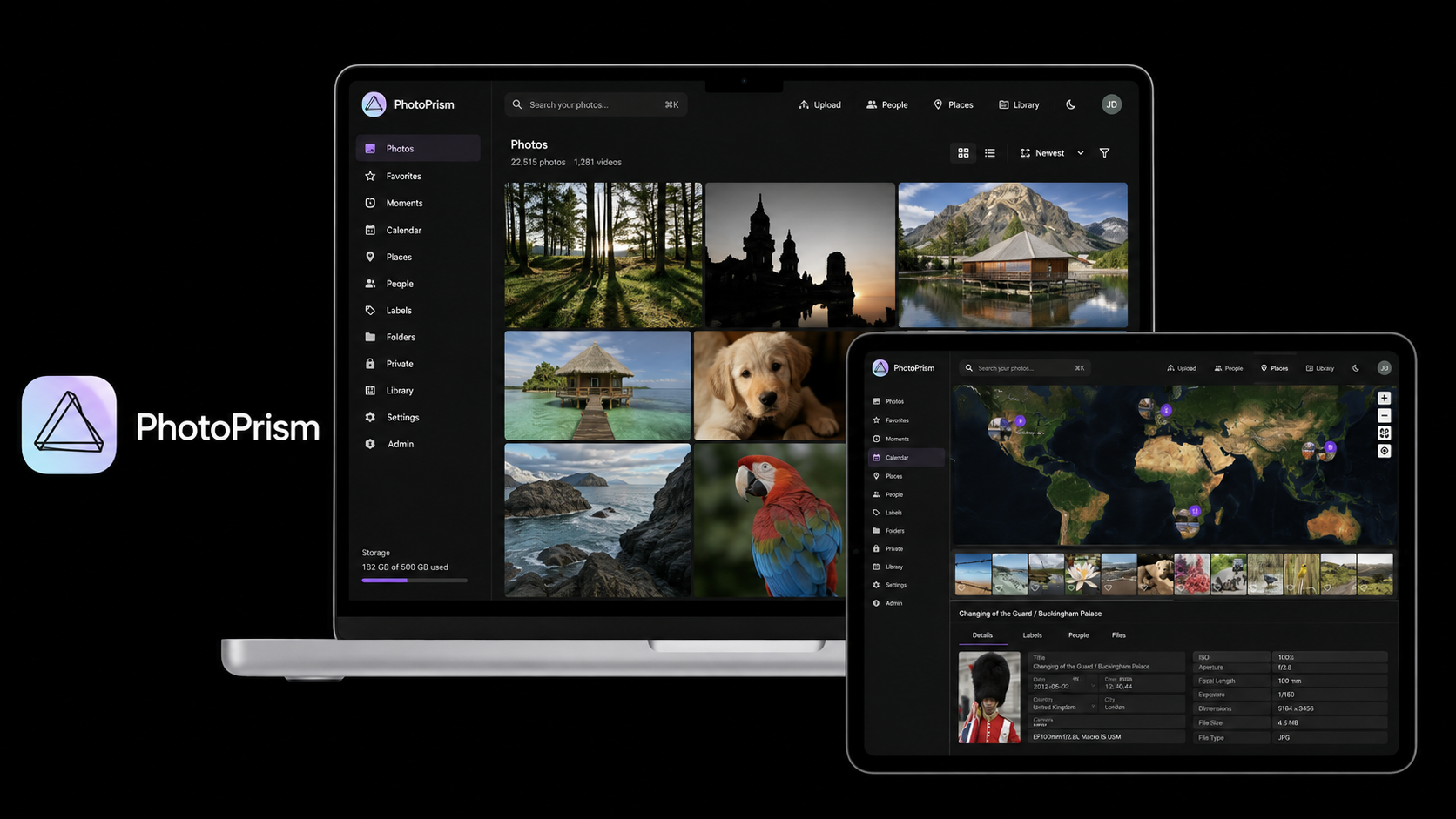Open Favorites in the laptop sidebar

(418, 176)
